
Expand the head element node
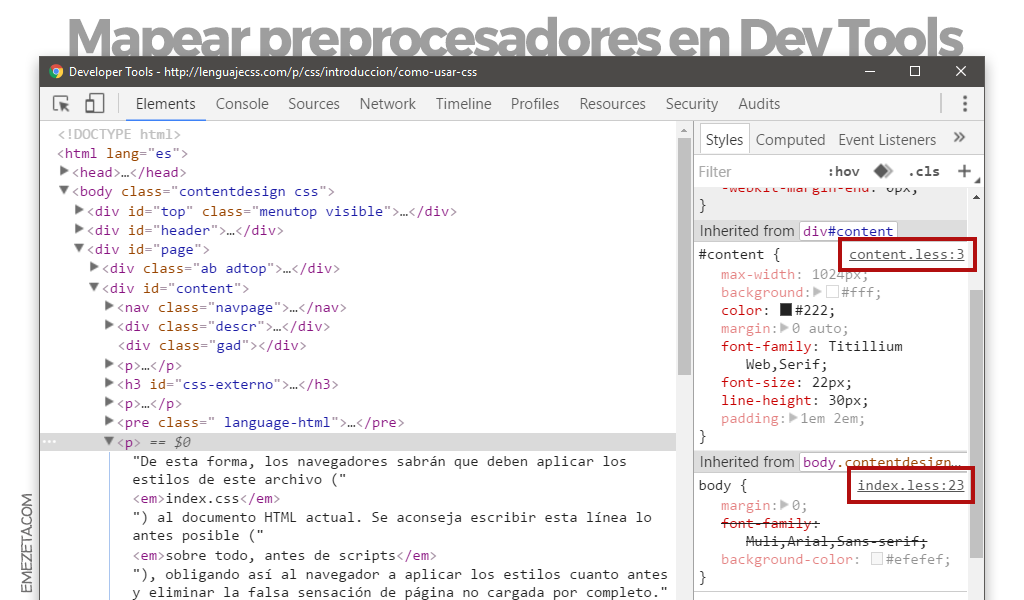coord(64,171)
